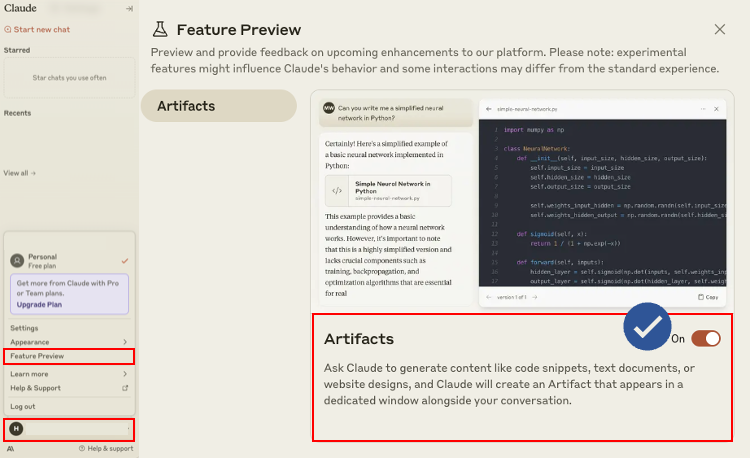Click the external link icon beside Help & Support
This screenshot has width=750, height=458.
click(125, 388)
